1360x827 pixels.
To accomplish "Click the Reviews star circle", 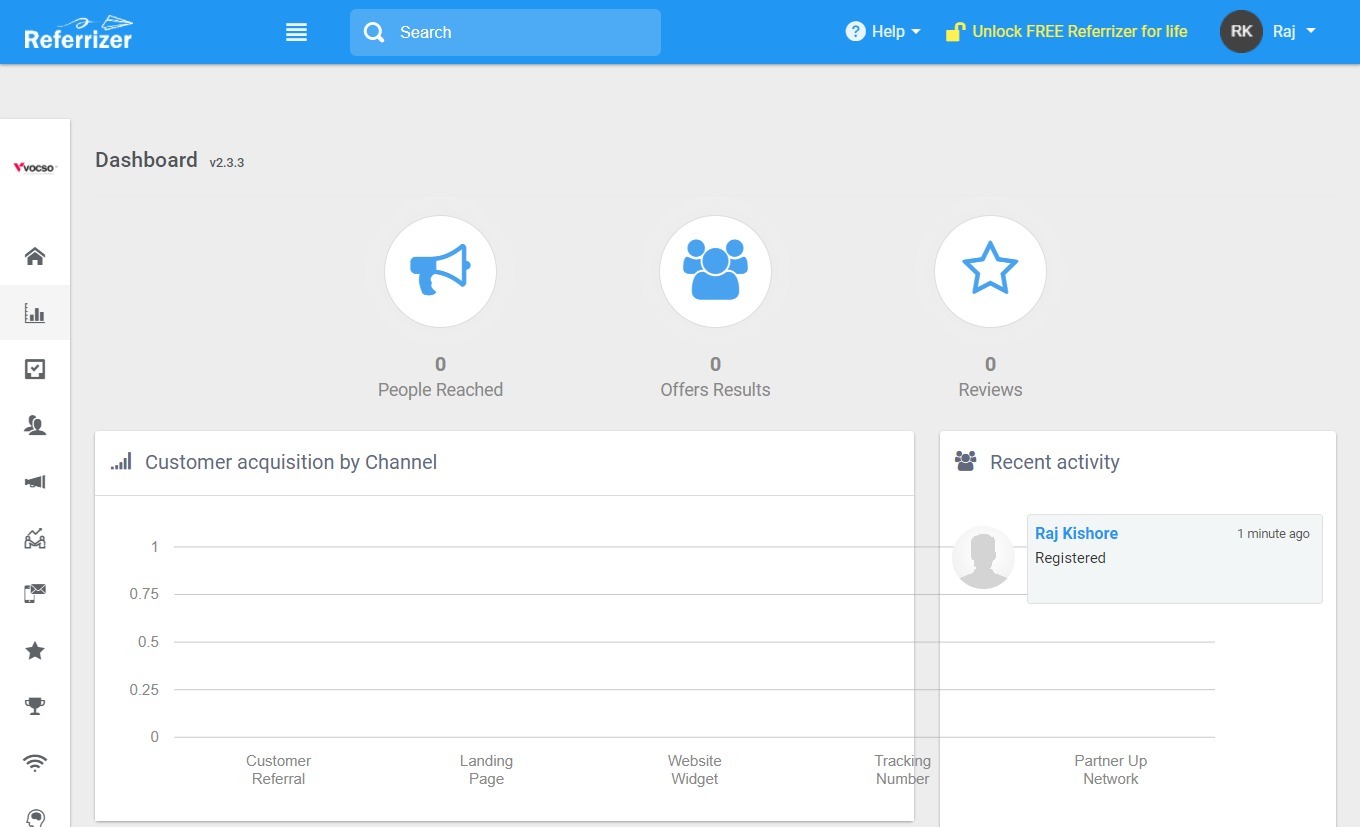I will [x=990, y=271].
